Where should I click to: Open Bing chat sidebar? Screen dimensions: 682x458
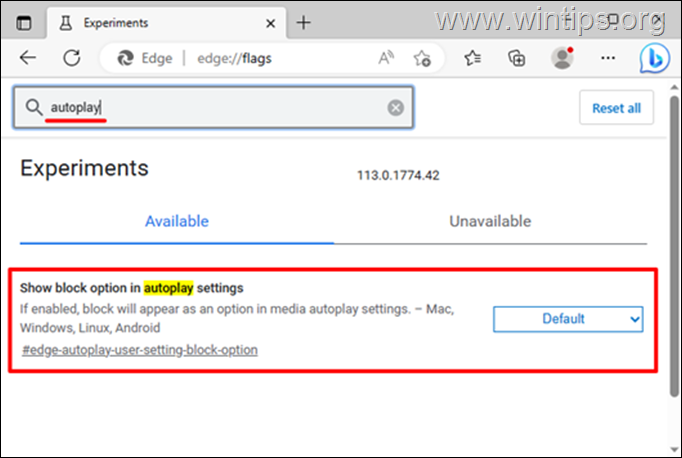coord(654,58)
